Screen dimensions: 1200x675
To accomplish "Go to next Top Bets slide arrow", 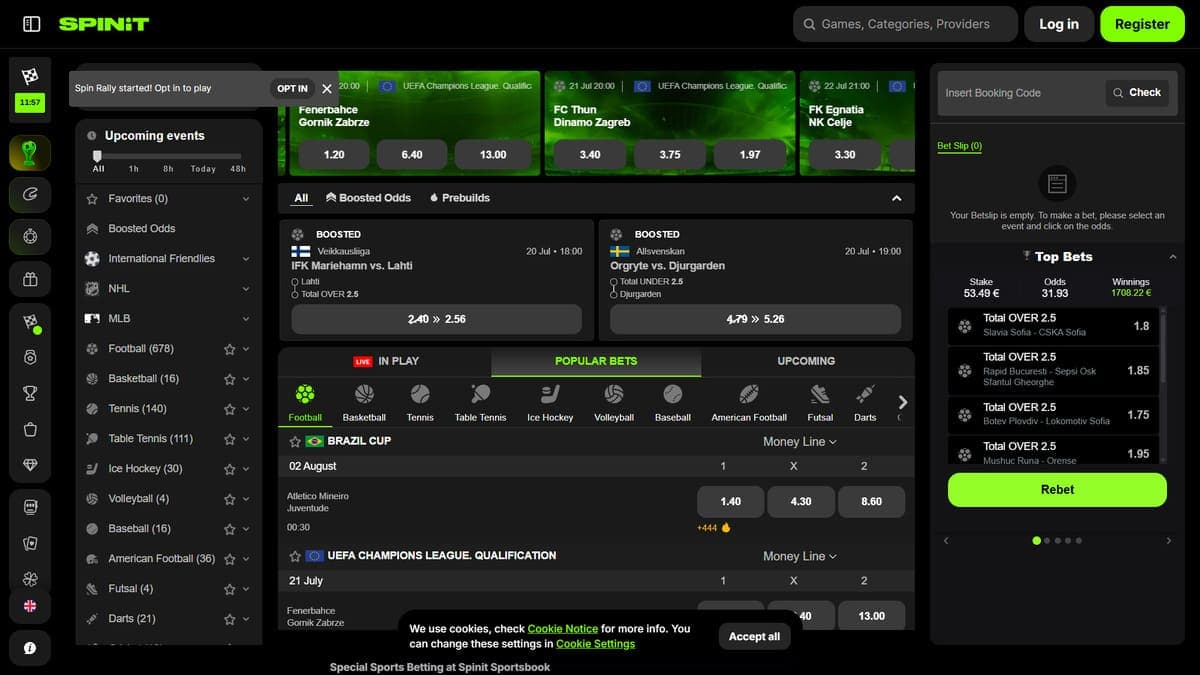I will point(1168,541).
